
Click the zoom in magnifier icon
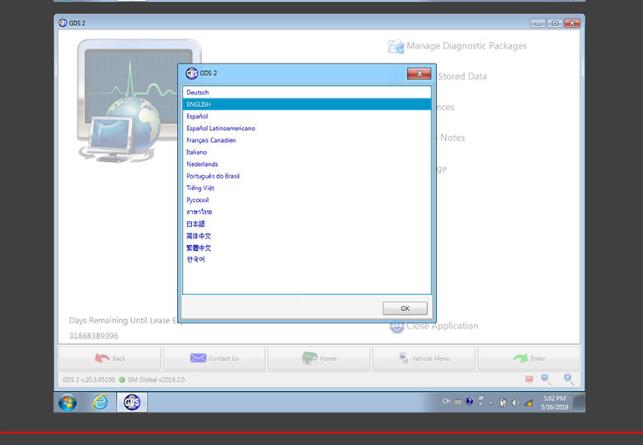coord(568,380)
